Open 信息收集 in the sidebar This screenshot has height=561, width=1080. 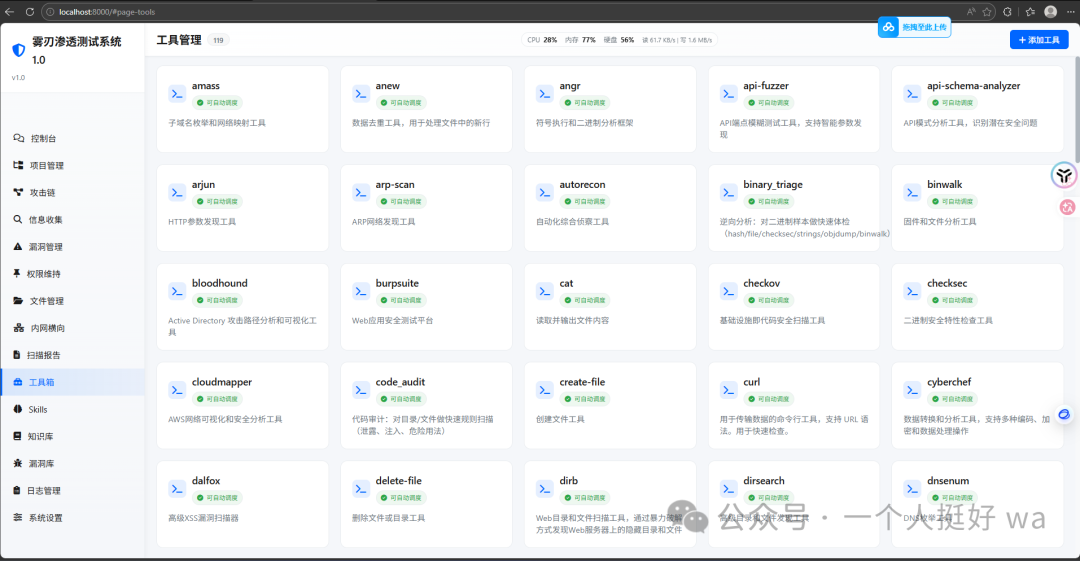pos(72,220)
